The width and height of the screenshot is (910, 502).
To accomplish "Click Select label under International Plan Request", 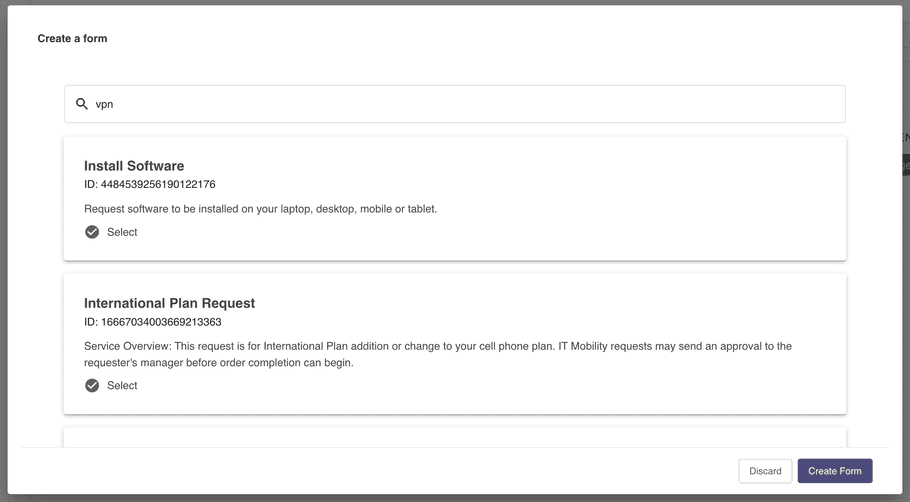I will pos(122,385).
